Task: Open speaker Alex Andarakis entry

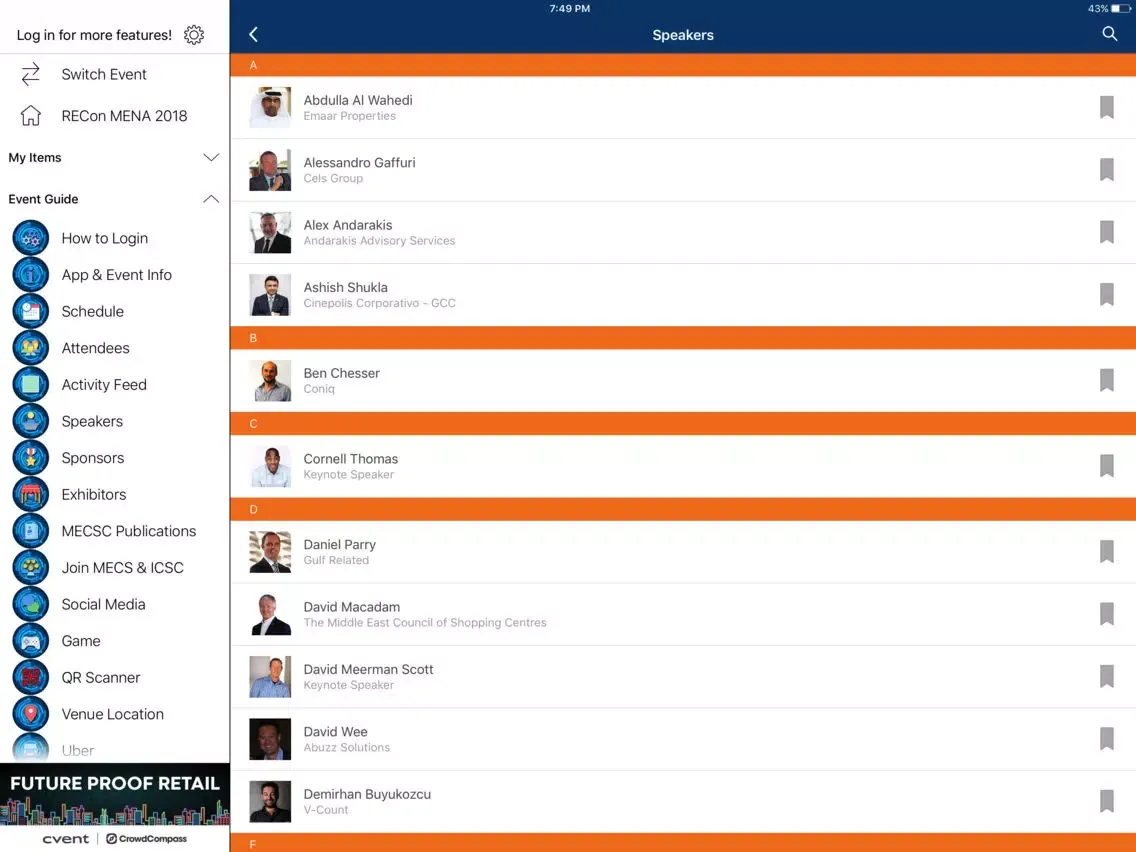Action: [x=682, y=233]
